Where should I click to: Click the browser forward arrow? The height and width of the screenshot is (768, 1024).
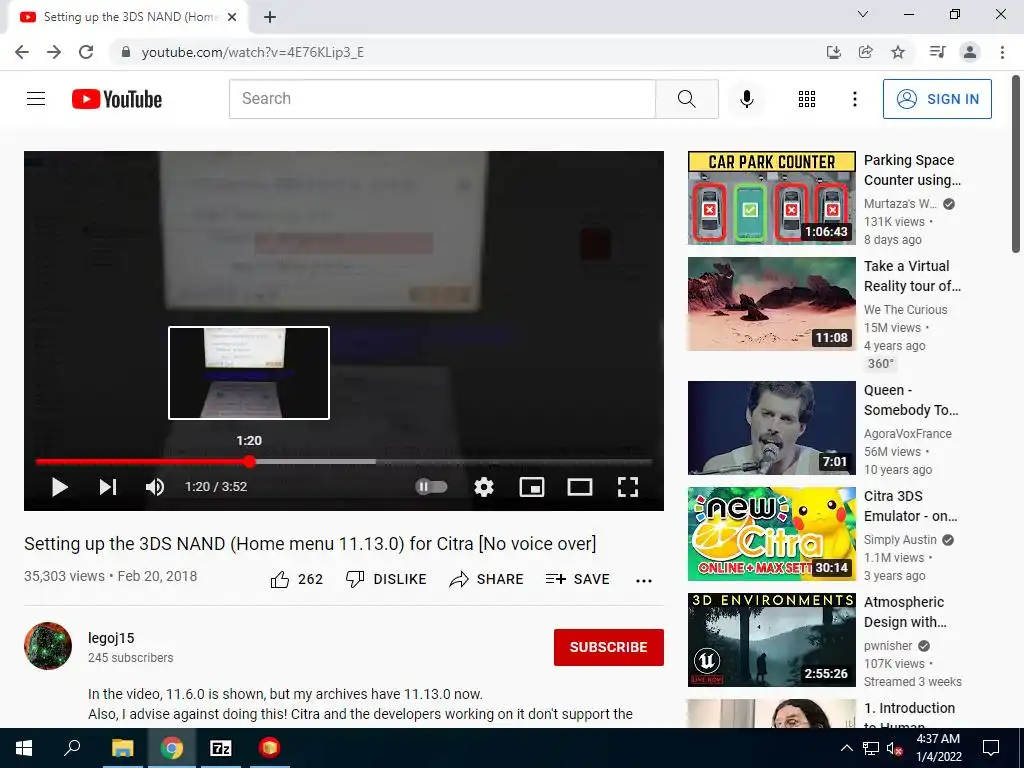click(54, 52)
